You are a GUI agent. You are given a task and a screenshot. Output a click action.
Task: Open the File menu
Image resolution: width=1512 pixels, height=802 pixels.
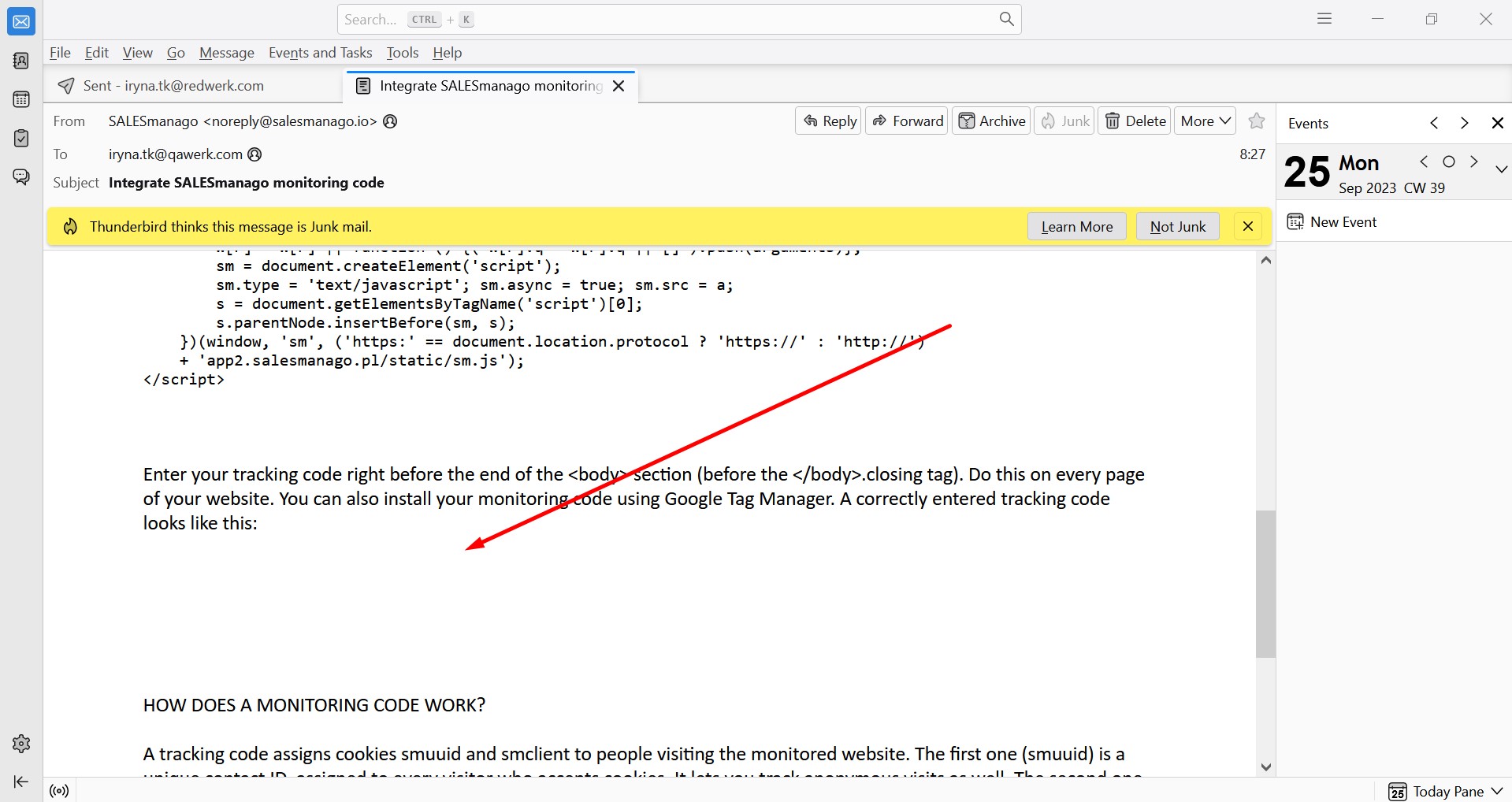click(x=60, y=53)
